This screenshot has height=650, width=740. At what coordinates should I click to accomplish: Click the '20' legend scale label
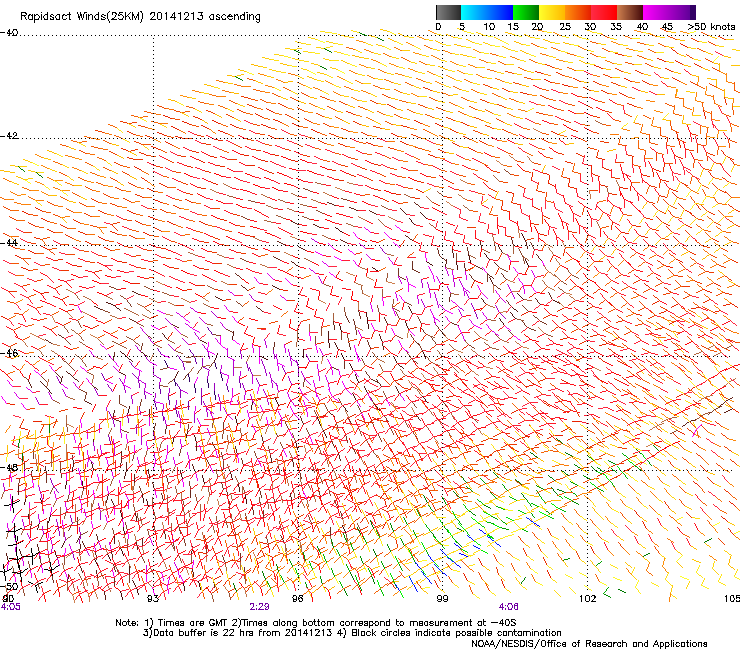point(537,27)
